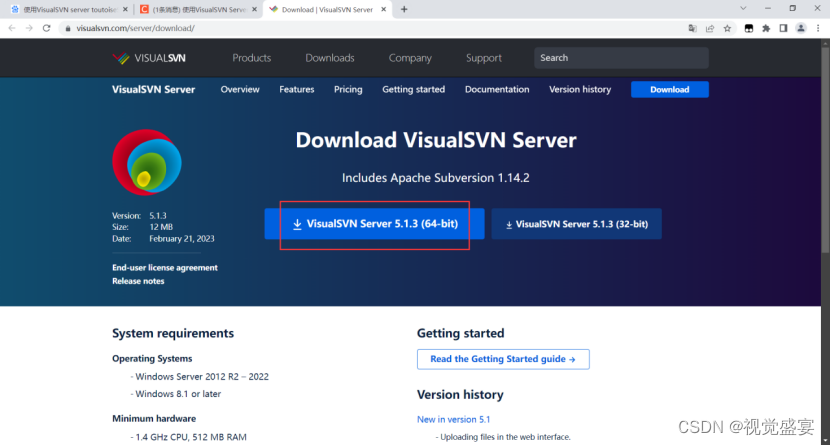The width and height of the screenshot is (830, 445).
Task: Click the browser address bar URL
Action: coord(135,28)
